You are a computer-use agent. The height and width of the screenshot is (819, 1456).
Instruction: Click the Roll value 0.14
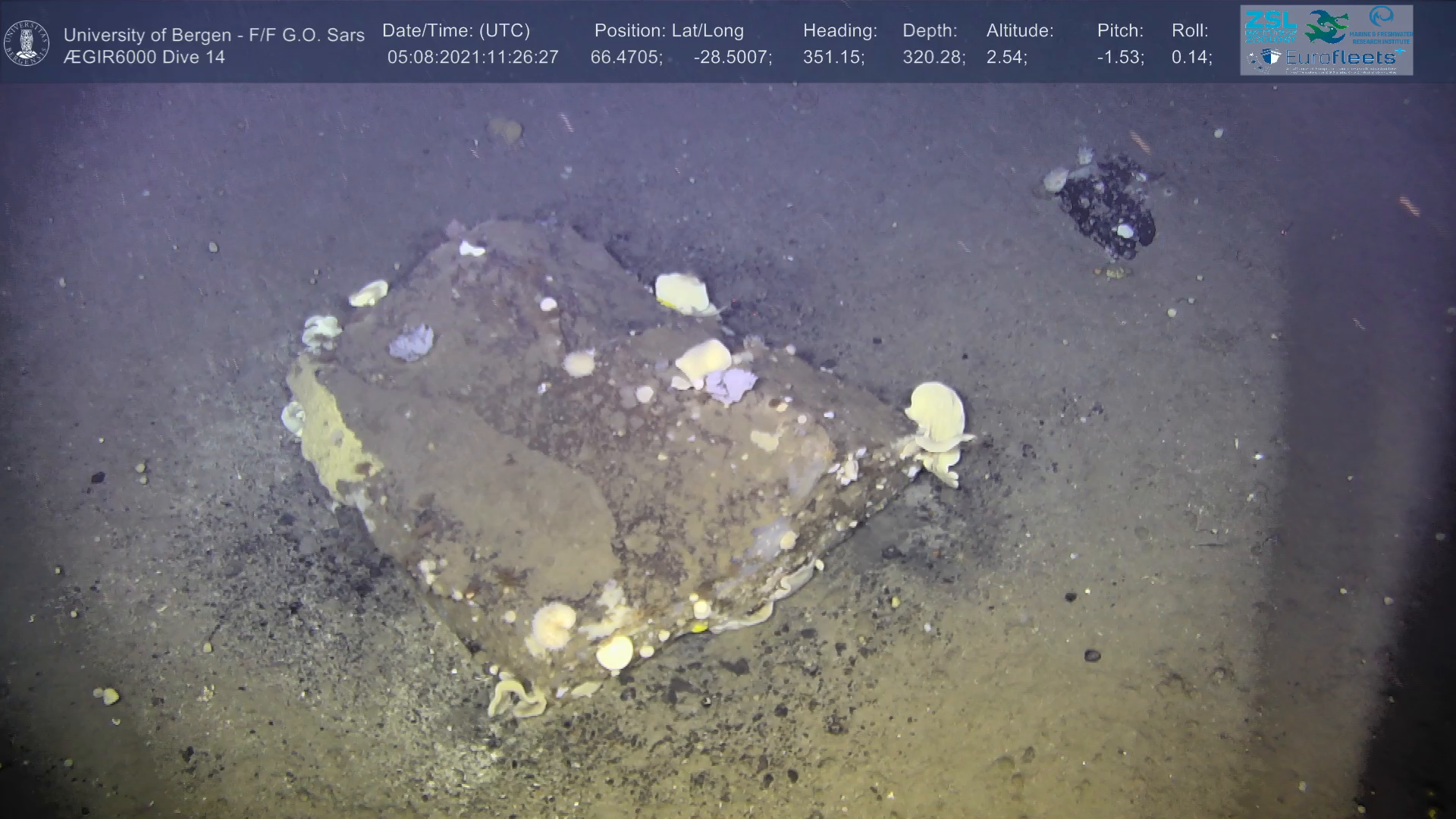[x=1191, y=58]
